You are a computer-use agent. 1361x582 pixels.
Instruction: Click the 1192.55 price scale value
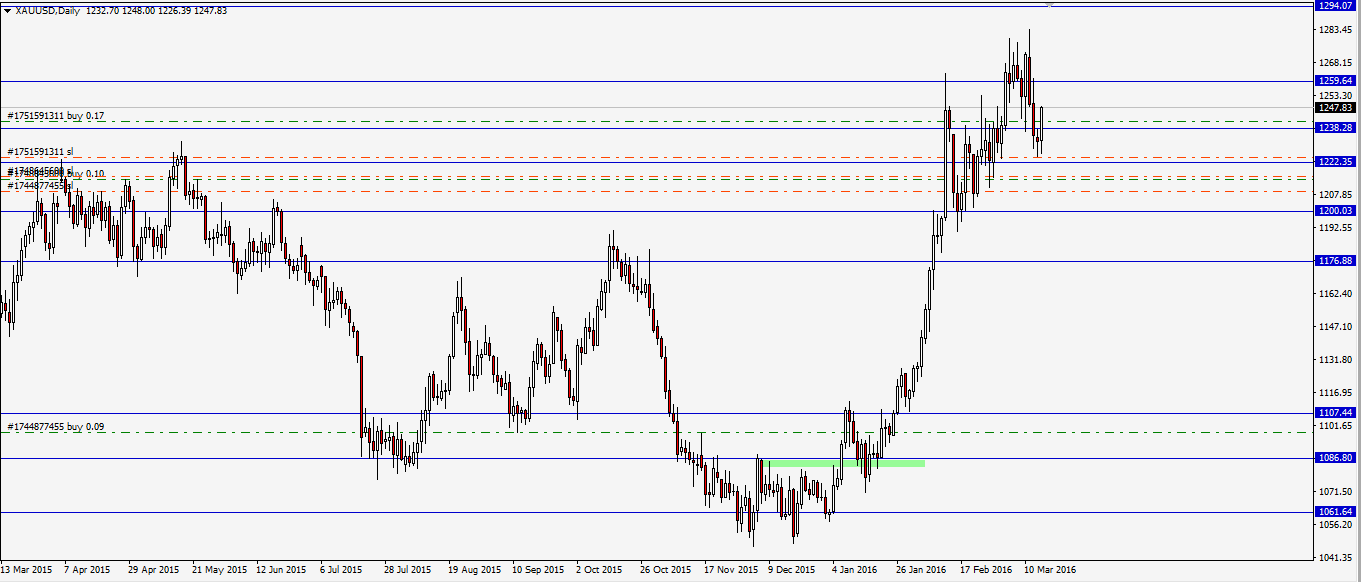tap(1336, 228)
